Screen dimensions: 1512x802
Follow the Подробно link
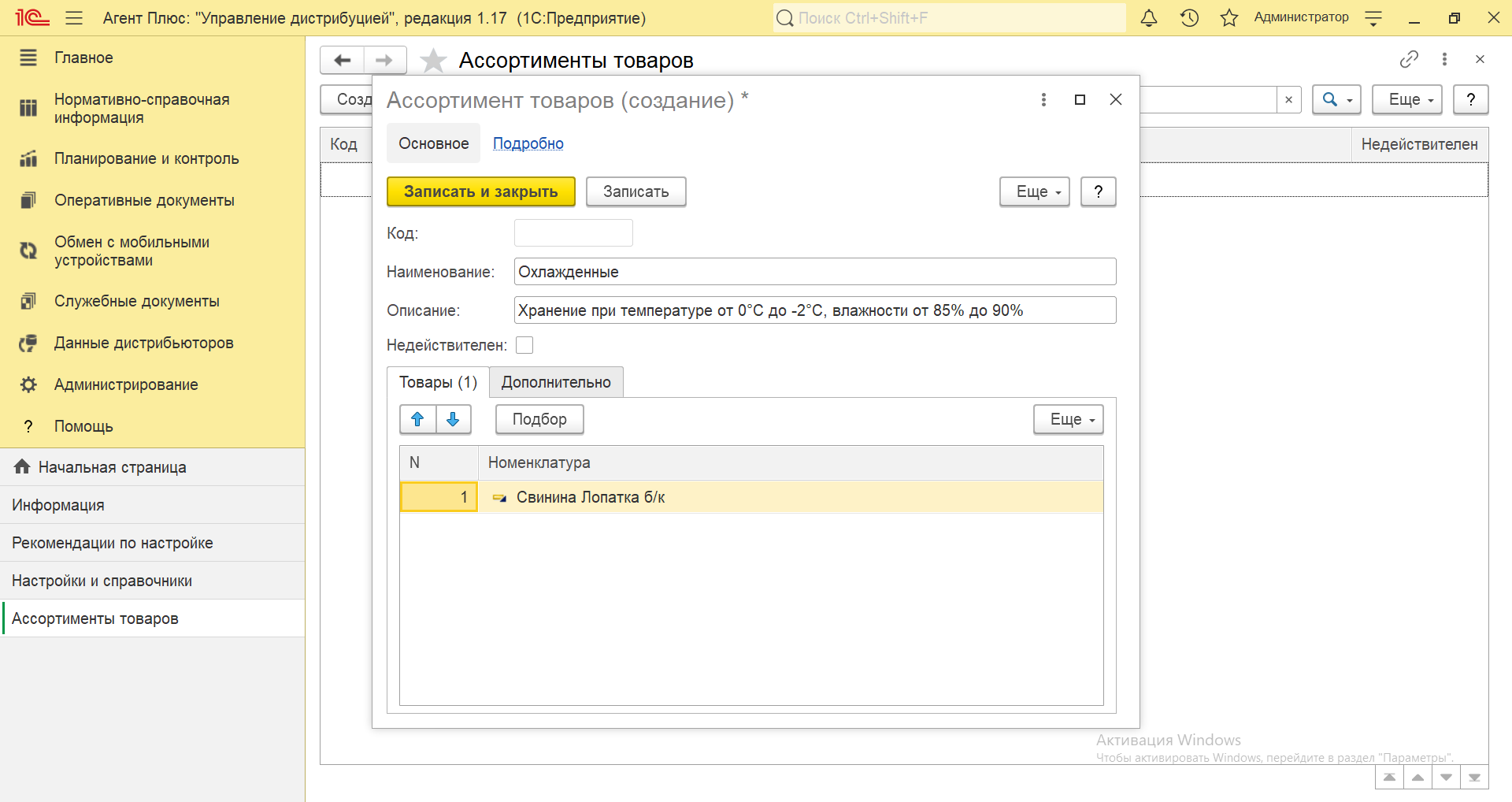click(x=528, y=143)
